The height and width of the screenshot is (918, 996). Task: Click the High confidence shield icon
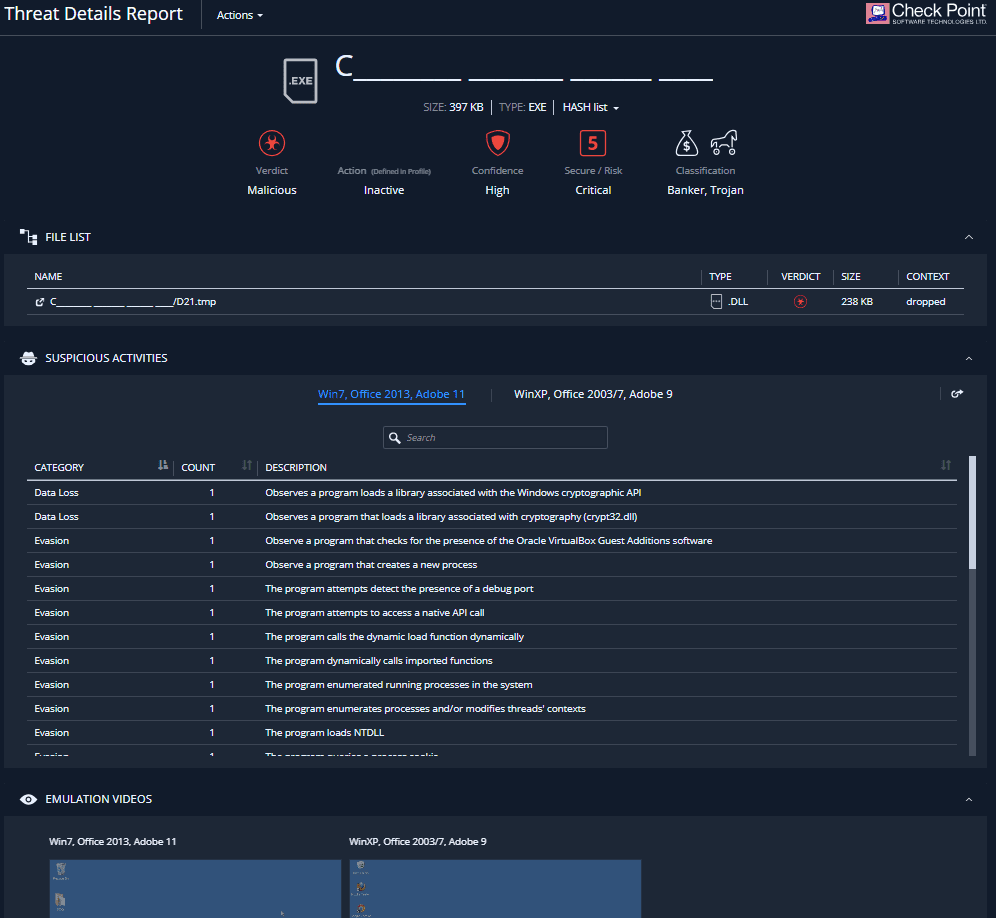pyautogui.click(x=497, y=143)
